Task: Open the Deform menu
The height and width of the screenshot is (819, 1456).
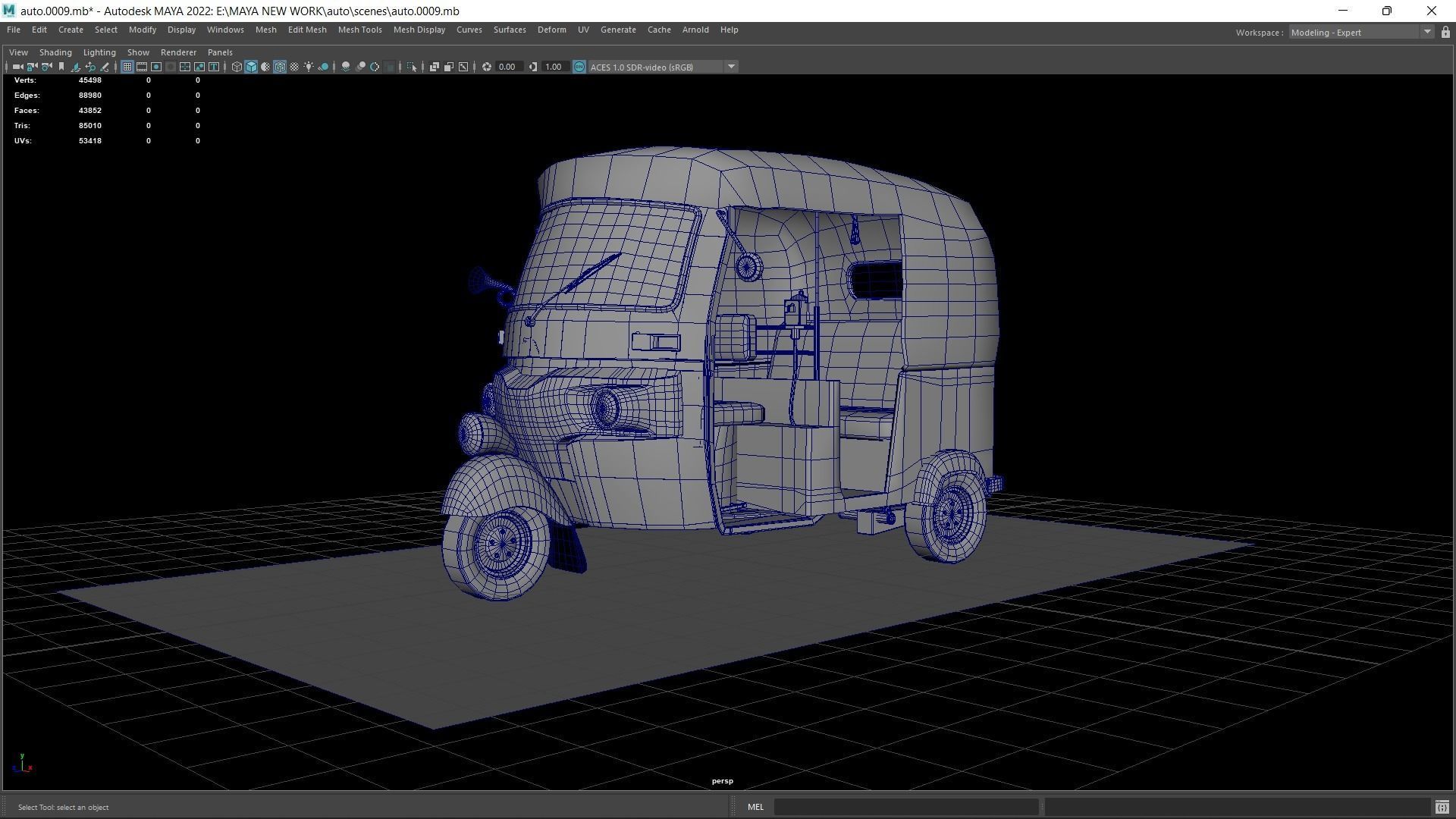Action: 551,30
